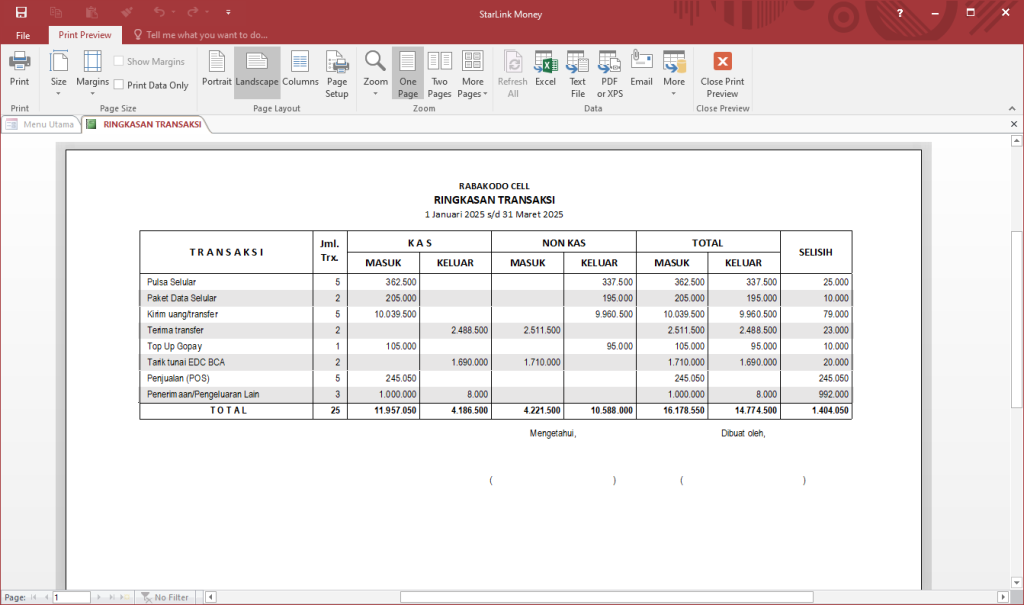1024x605 pixels.
Task: Export report to PDF or XPS
Action: [x=609, y=74]
